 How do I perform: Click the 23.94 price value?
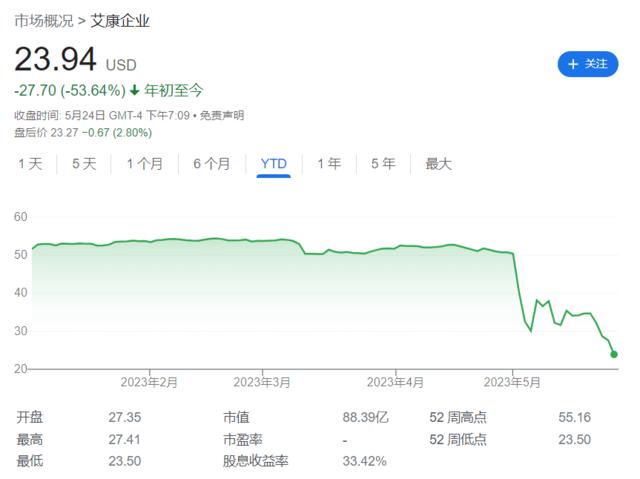(56, 60)
